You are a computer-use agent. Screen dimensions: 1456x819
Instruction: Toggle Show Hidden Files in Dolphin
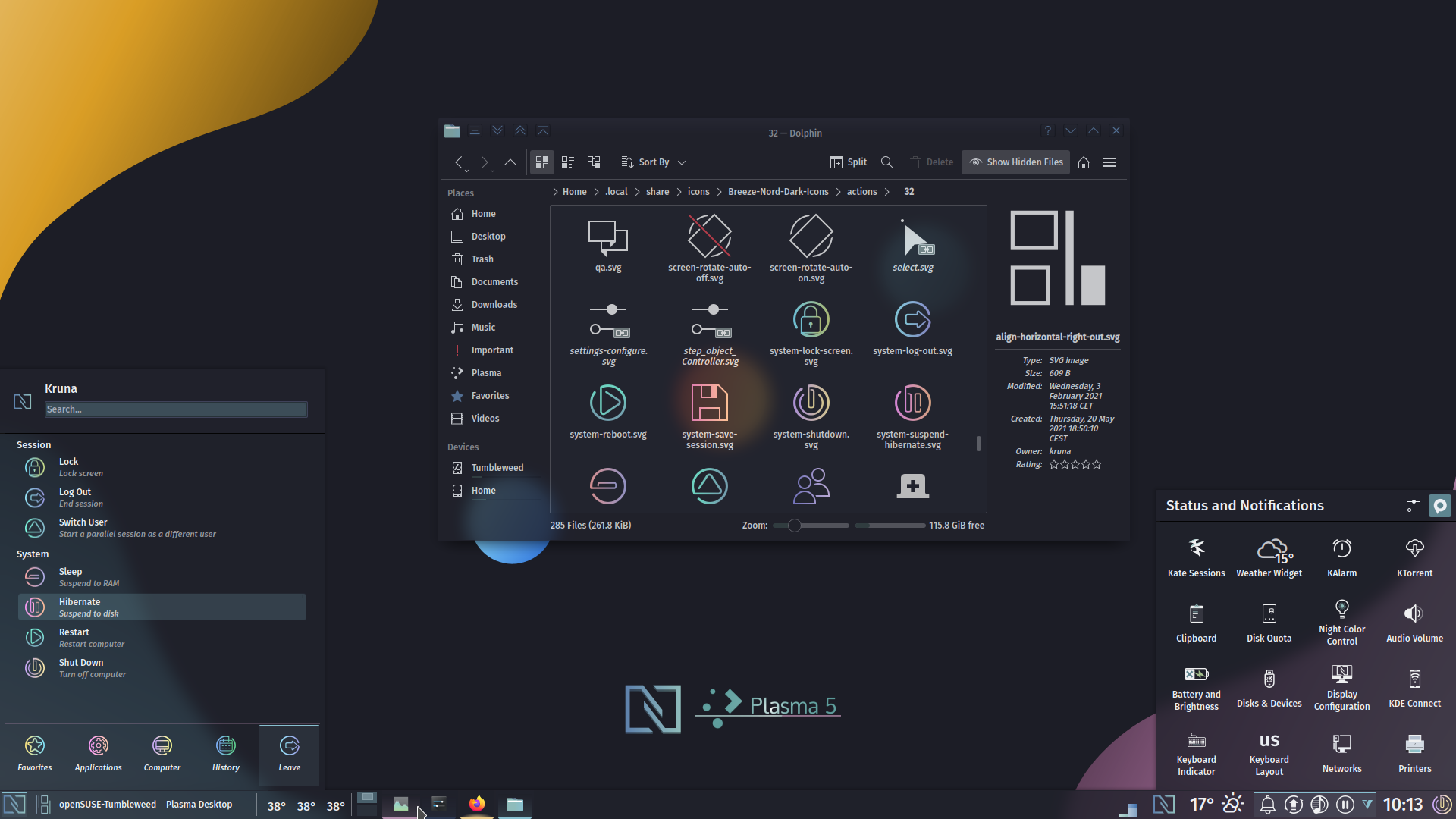click(x=1015, y=162)
